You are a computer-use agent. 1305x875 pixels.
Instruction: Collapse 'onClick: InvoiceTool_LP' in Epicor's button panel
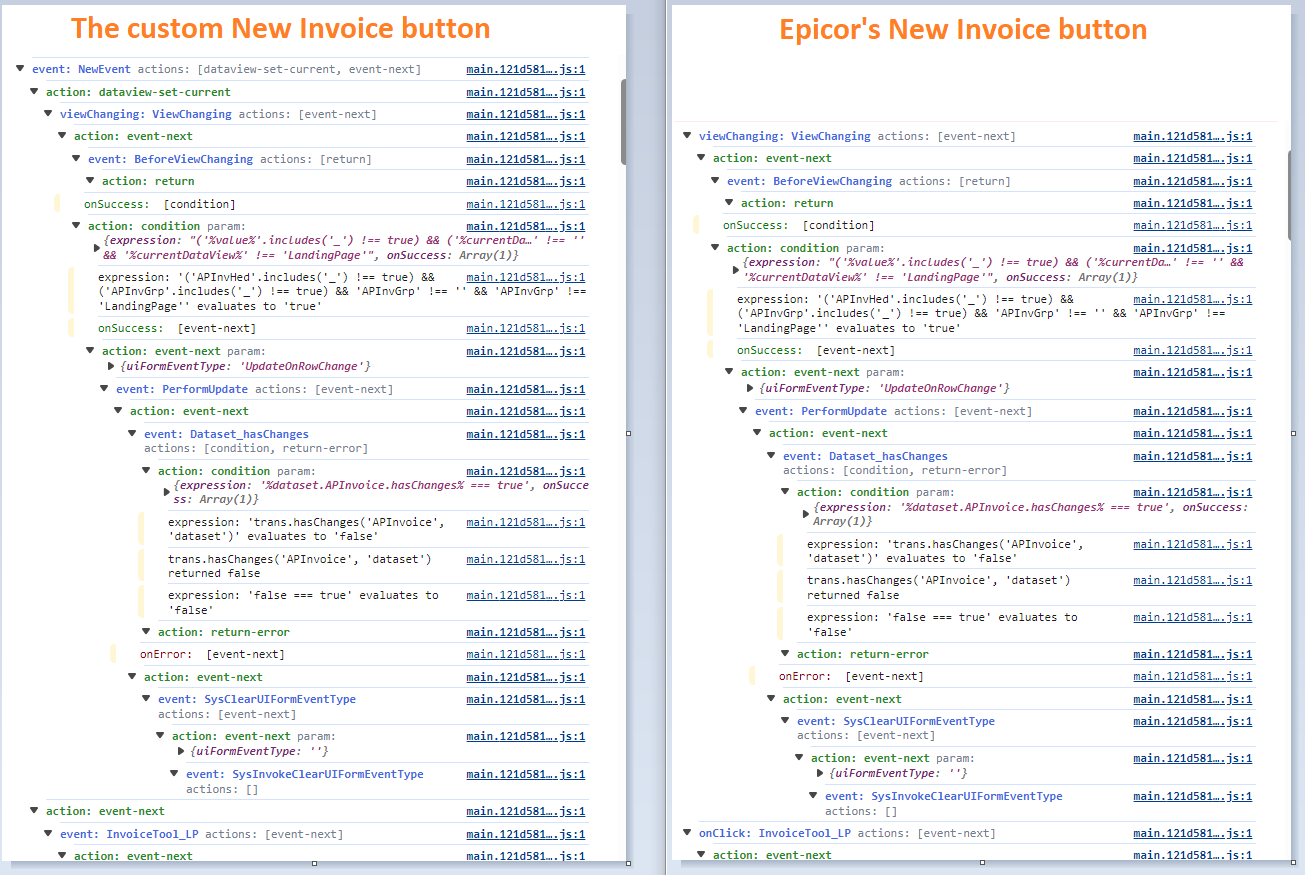click(688, 833)
